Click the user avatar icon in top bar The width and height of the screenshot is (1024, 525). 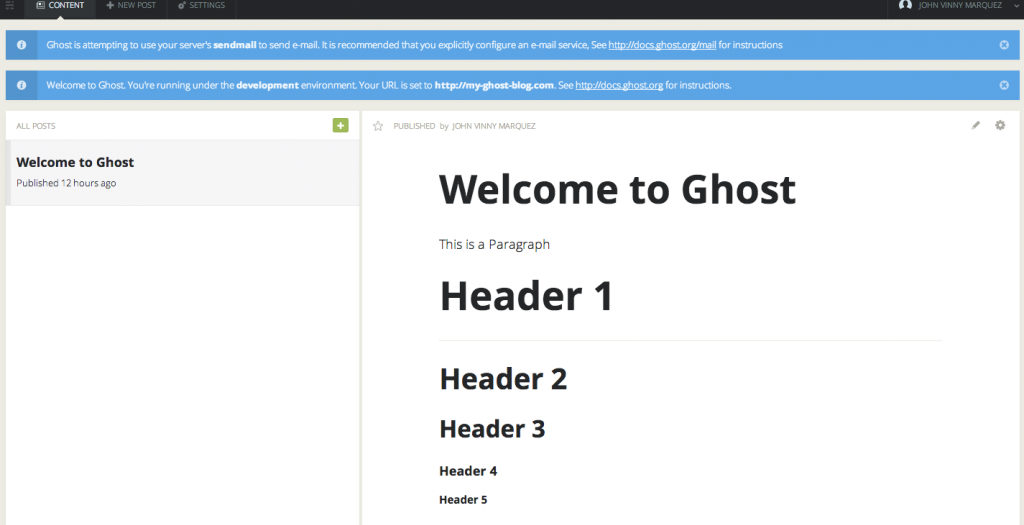click(x=905, y=5)
